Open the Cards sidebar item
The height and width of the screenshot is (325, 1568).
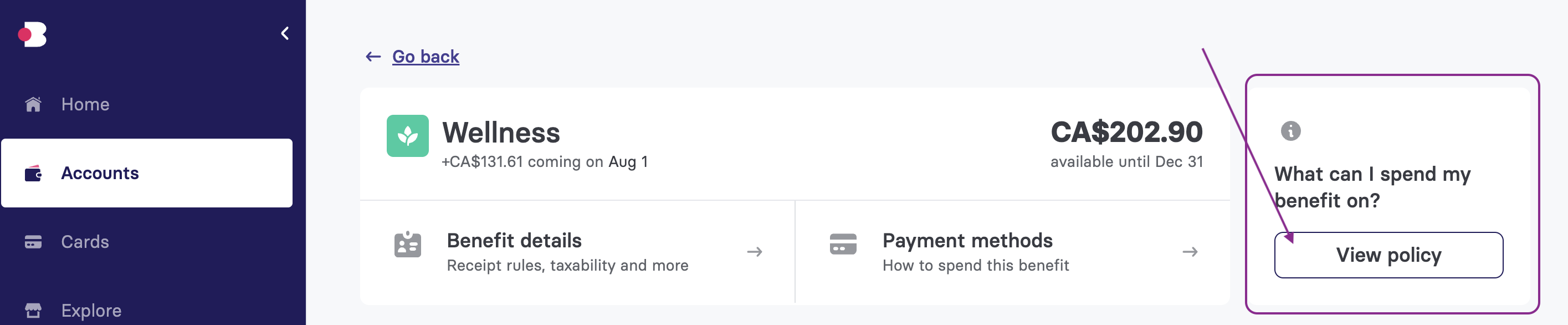coord(147,242)
